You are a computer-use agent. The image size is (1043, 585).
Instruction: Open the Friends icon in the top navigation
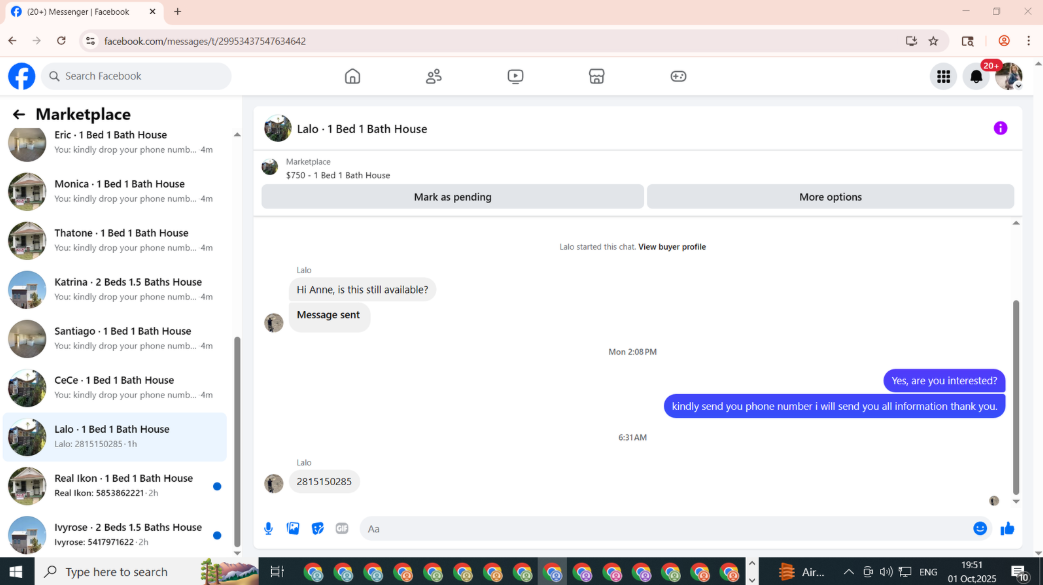[x=434, y=77]
